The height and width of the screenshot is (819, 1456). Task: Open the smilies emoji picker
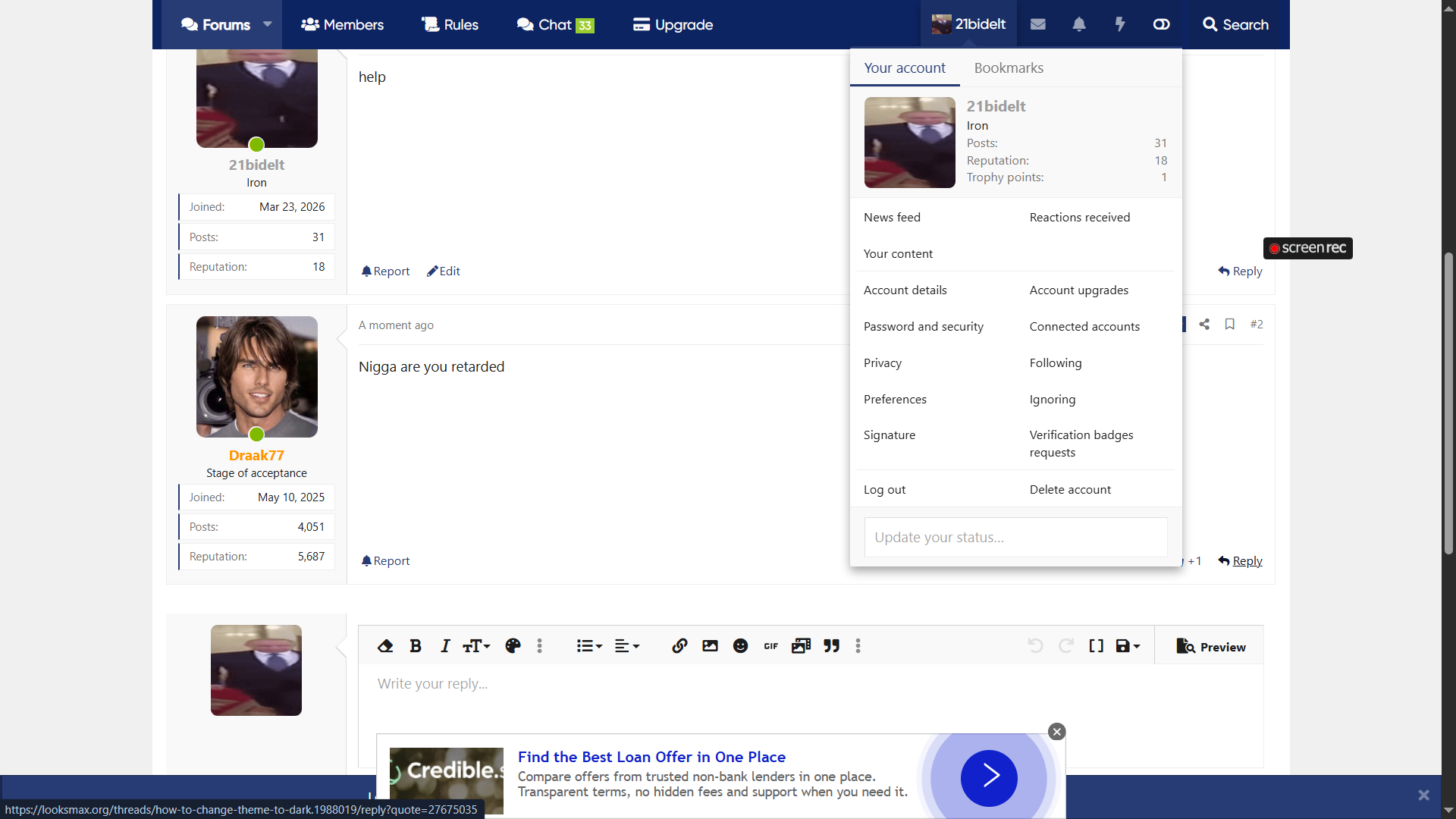click(741, 646)
